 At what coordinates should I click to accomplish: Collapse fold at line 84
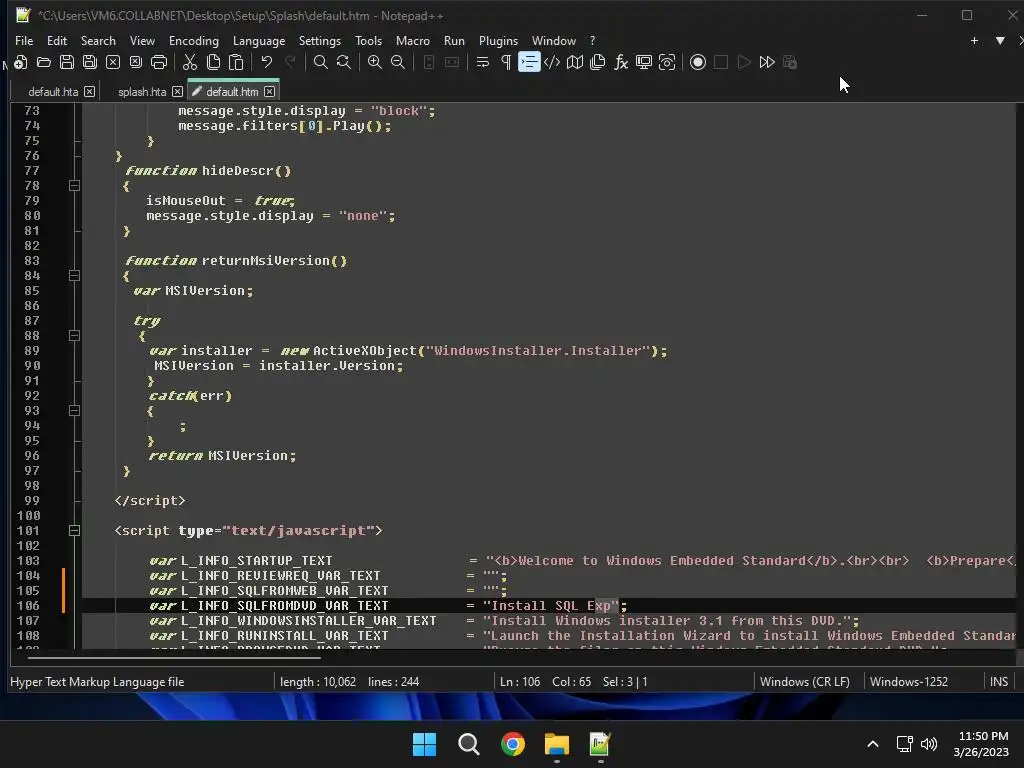[x=74, y=276]
